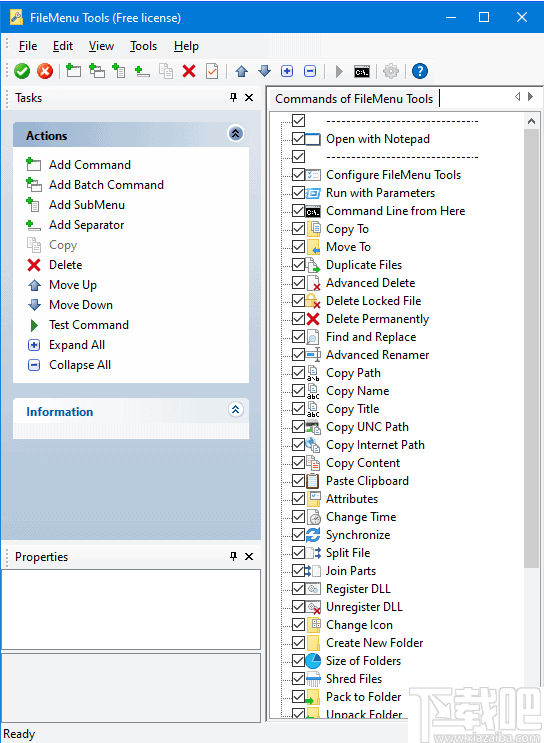
Task: Toggle the Attributes checkbox
Action: click(298, 499)
